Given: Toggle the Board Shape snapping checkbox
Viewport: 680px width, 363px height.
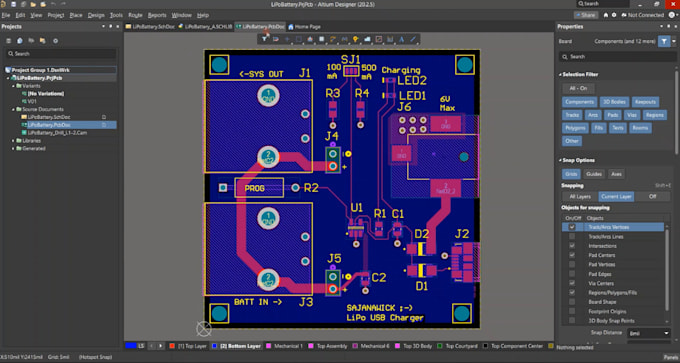Looking at the screenshot, I should coord(572,302).
